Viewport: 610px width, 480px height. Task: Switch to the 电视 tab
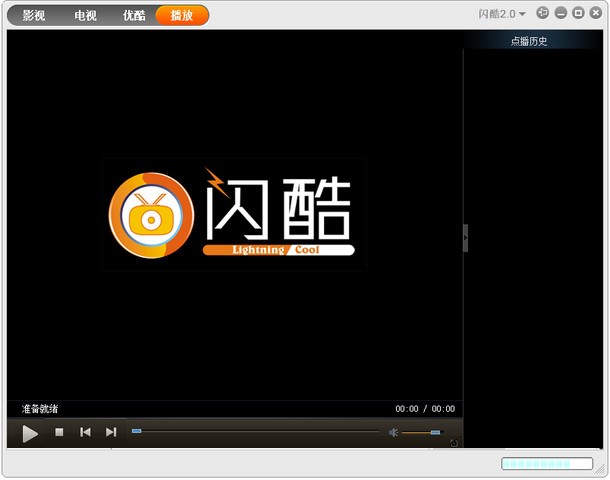click(x=85, y=16)
